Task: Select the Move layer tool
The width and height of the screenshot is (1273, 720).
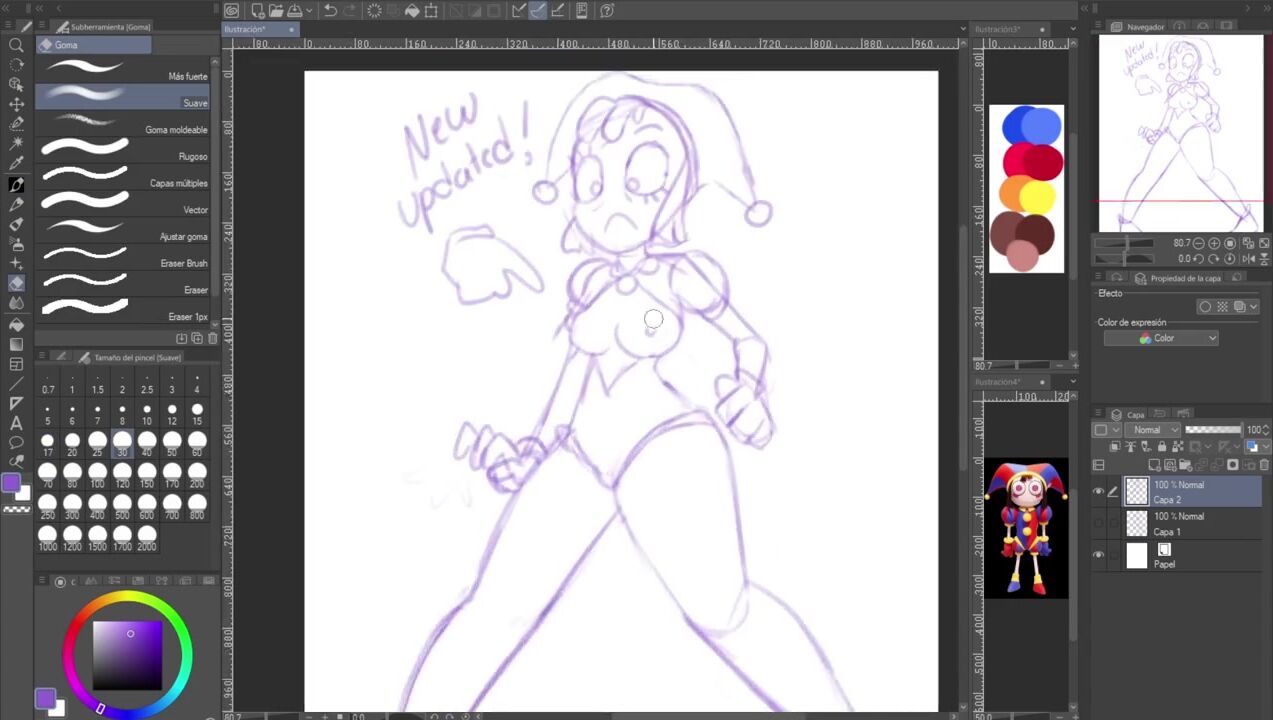Action: [x=16, y=104]
